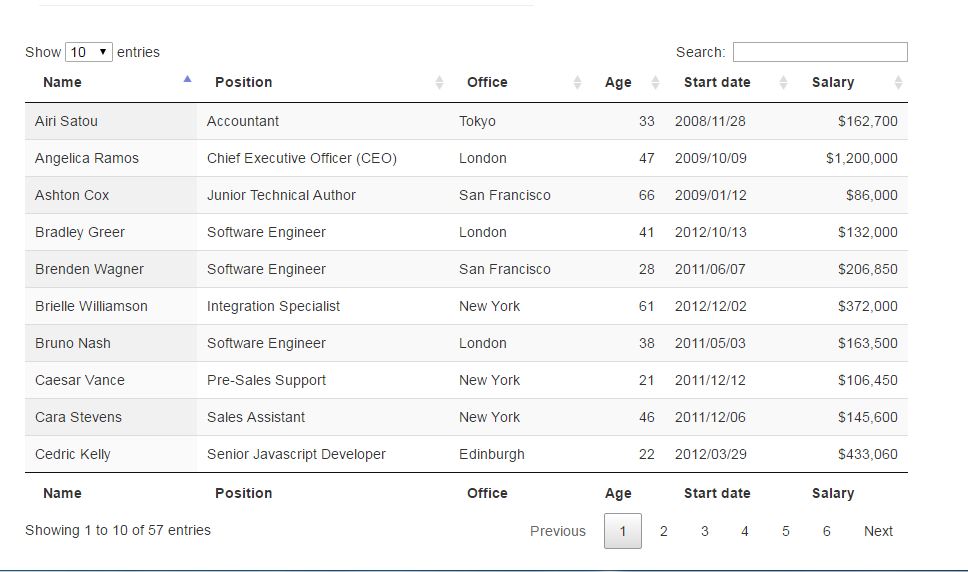
Task: Click the Salary column sort icon
Action: click(x=898, y=82)
